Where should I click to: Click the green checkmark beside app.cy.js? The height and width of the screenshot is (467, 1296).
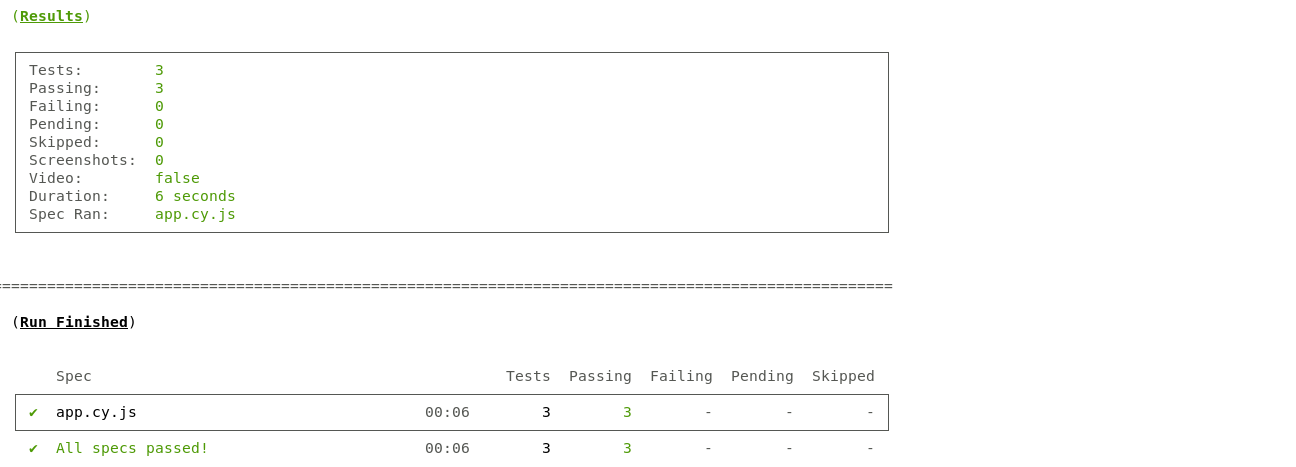33,412
